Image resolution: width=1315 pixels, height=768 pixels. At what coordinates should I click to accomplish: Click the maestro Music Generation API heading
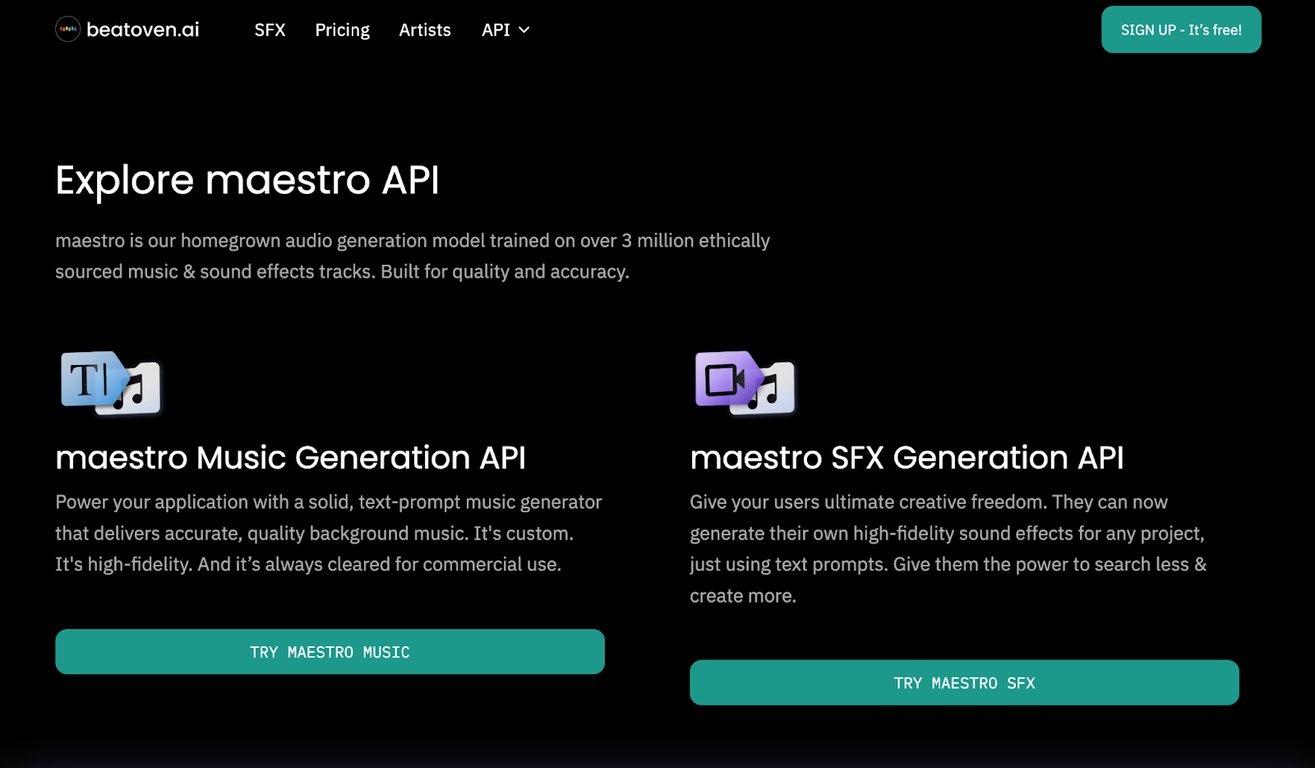pos(291,457)
